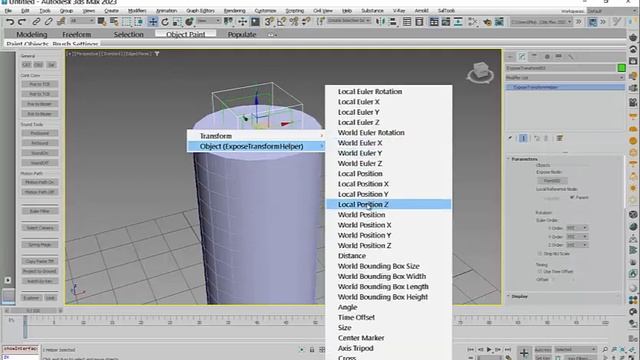640x360 pixels.
Task: Click the Show End Result toggle in modifier stack
Action: (523, 138)
